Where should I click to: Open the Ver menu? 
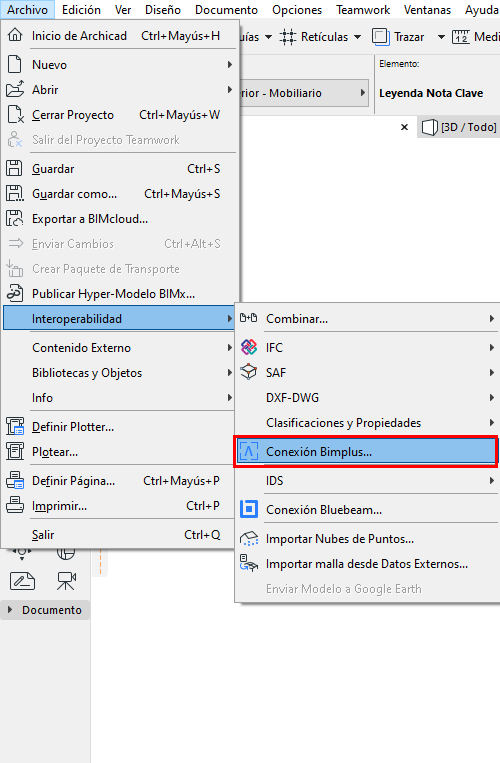tap(123, 10)
